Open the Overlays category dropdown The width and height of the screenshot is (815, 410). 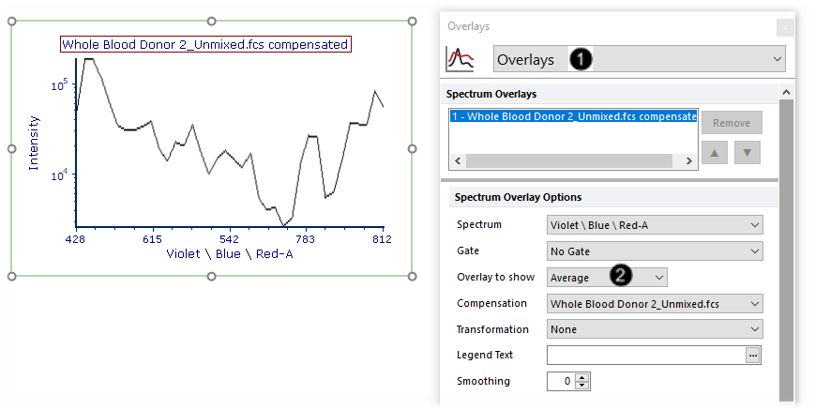click(639, 59)
